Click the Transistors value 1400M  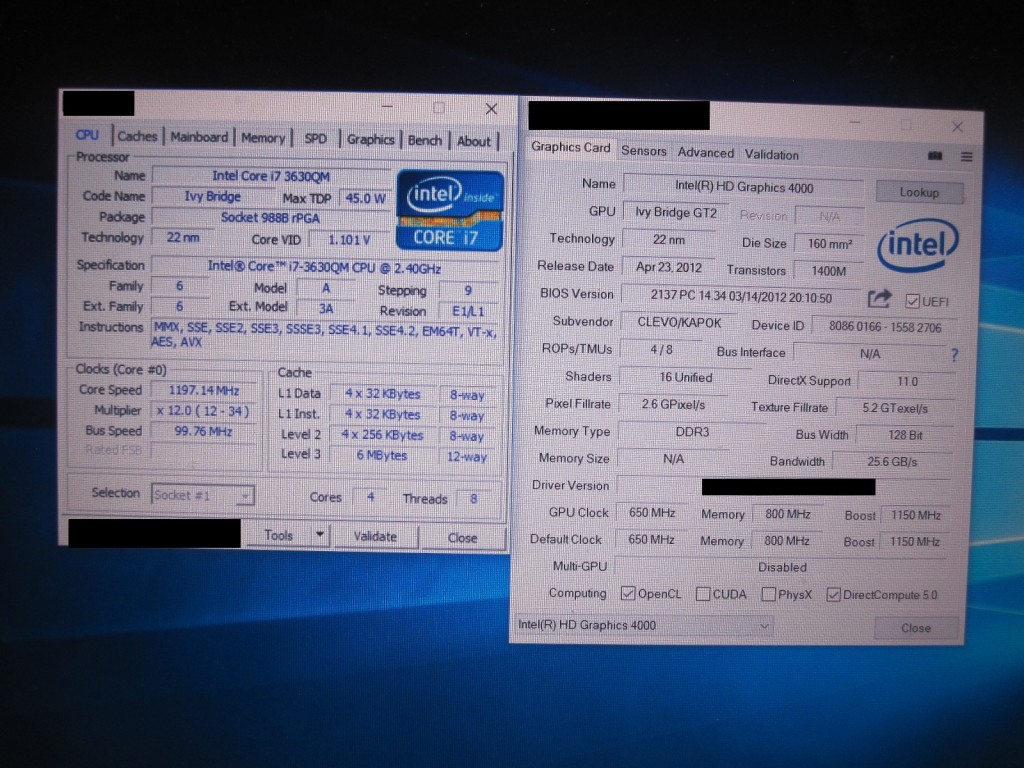829,271
